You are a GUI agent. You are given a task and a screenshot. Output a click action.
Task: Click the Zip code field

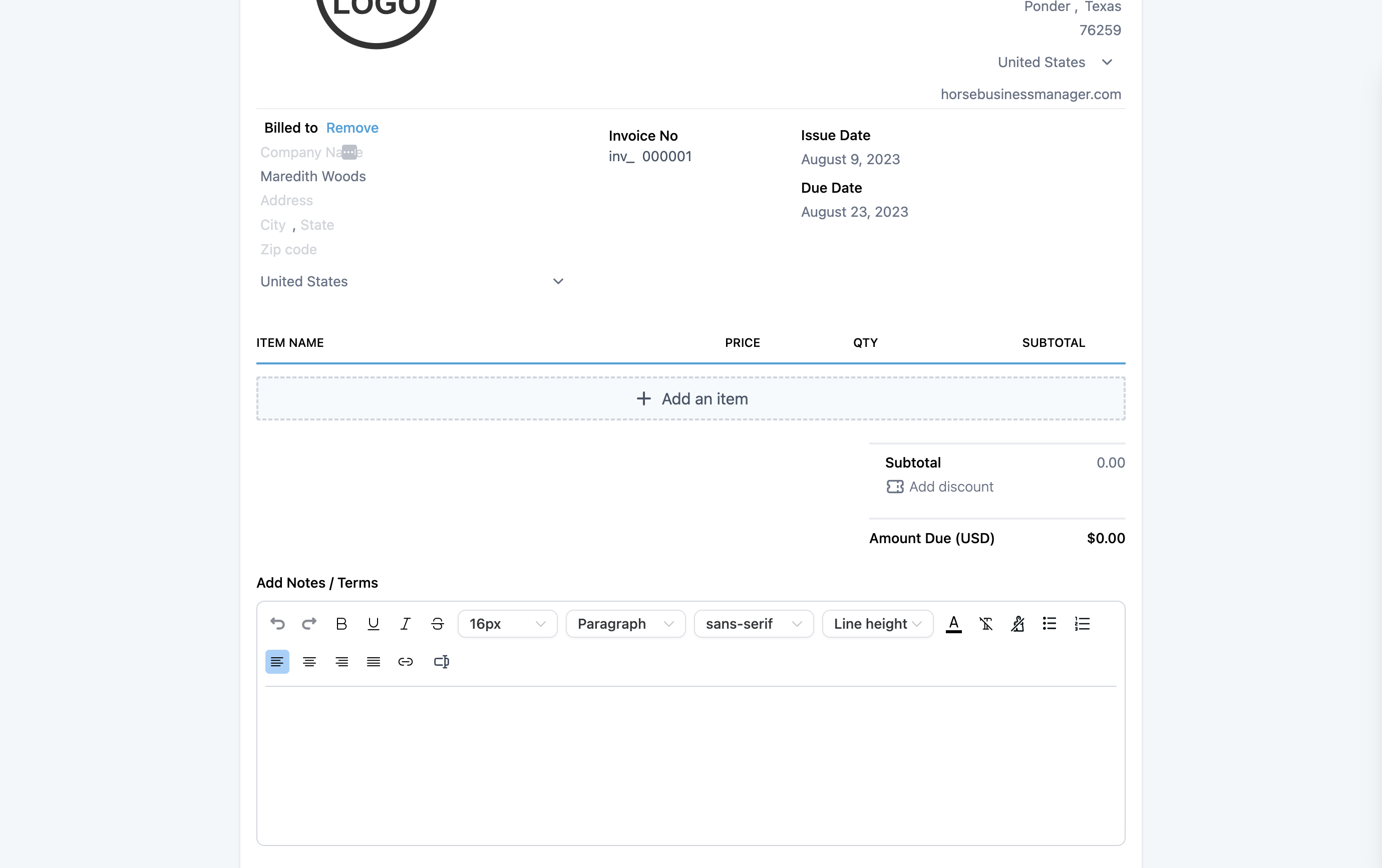(288, 250)
